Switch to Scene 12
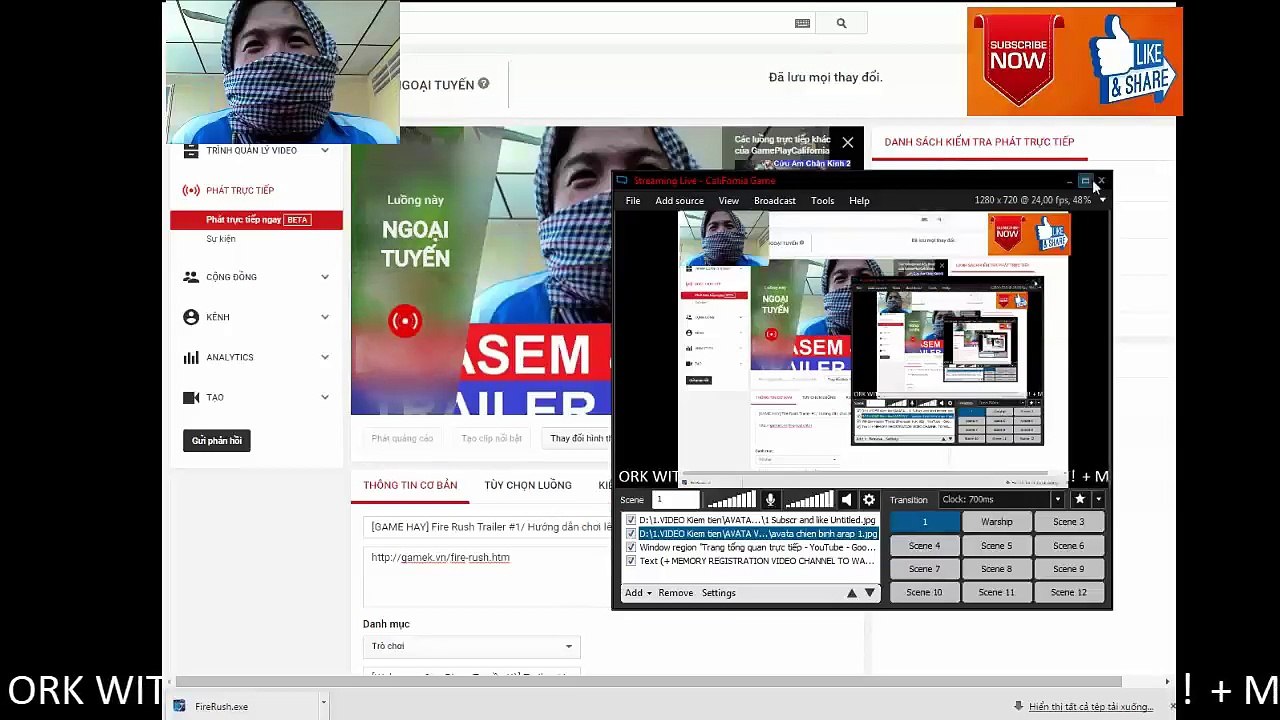The width and height of the screenshot is (1280, 720). (x=1068, y=592)
